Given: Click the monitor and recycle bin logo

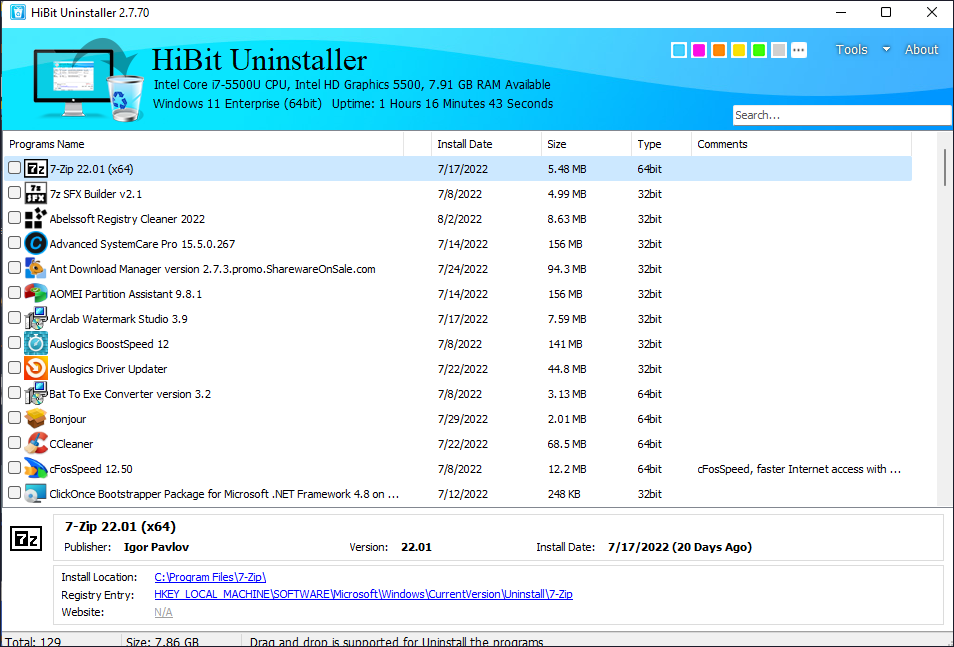Looking at the screenshot, I should 89,81.
